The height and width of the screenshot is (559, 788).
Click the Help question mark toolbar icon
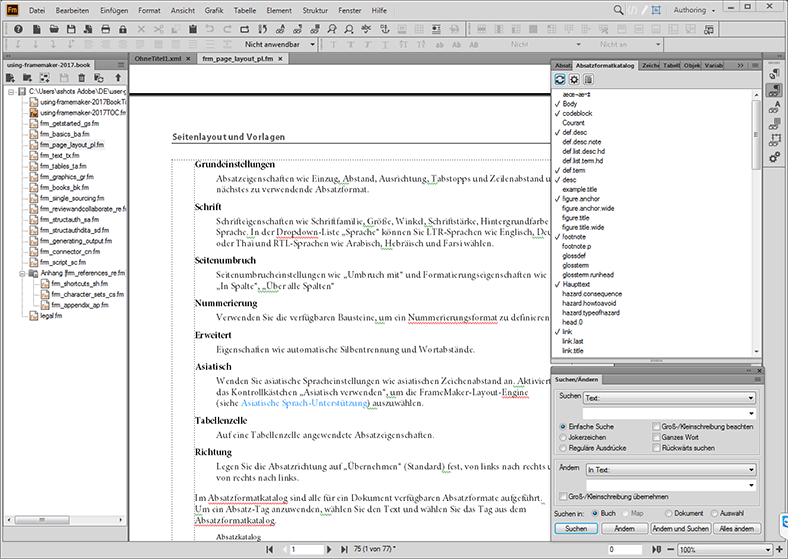pyautogui.click(x=19, y=28)
